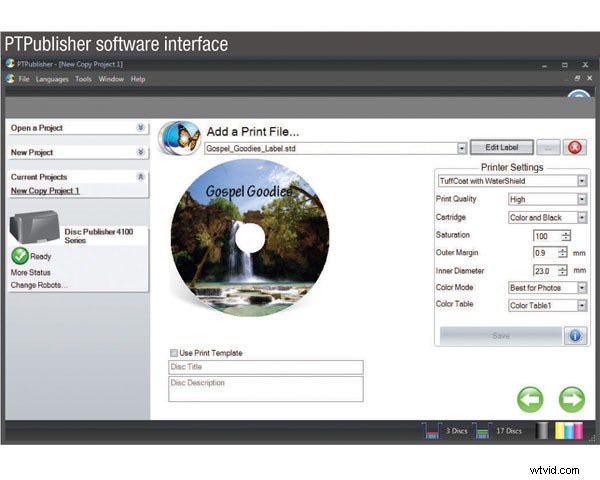The height and width of the screenshot is (480, 600).
Task: Click the 17 Discs bin icon
Action: 482,431
